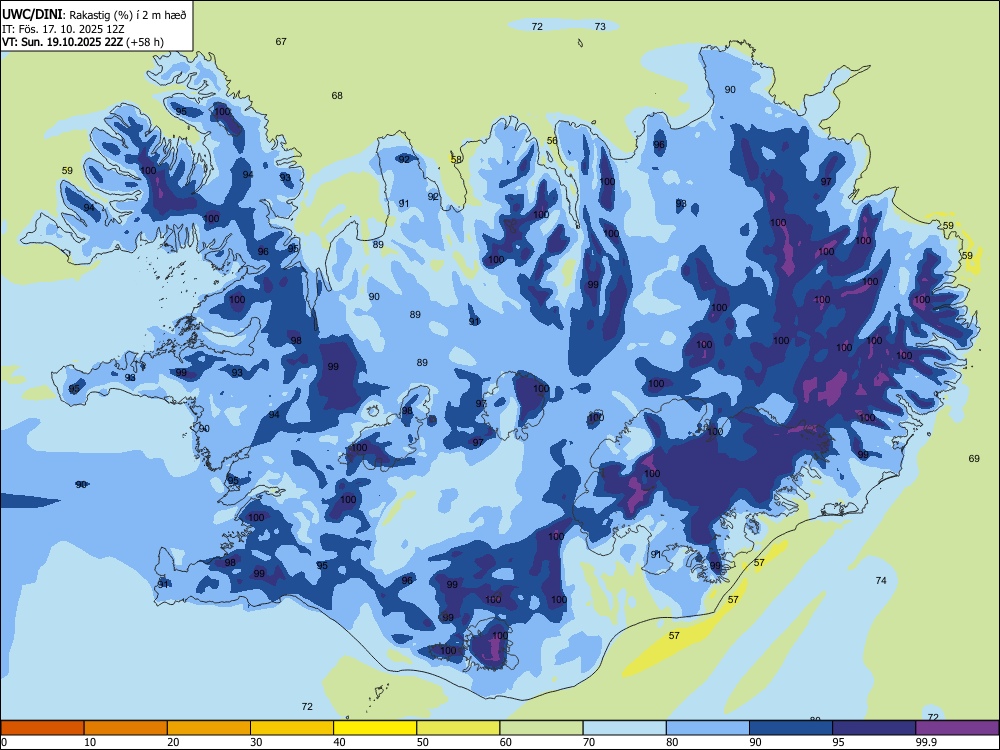Viewport: 1000px width, 750px height.
Task: Pick the golden 30–40 legend swatch
Action: pos(292,728)
